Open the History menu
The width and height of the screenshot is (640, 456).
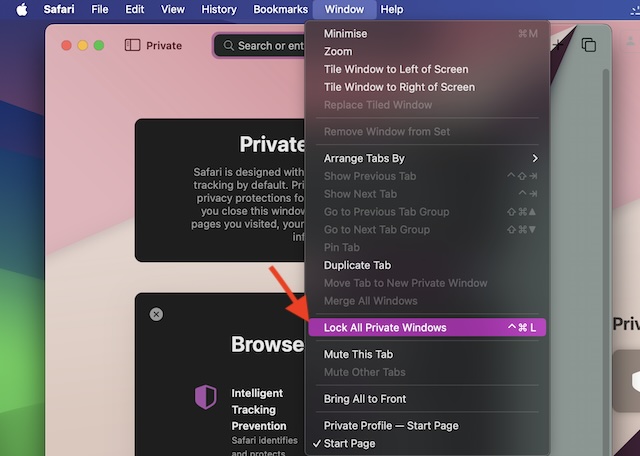219,9
